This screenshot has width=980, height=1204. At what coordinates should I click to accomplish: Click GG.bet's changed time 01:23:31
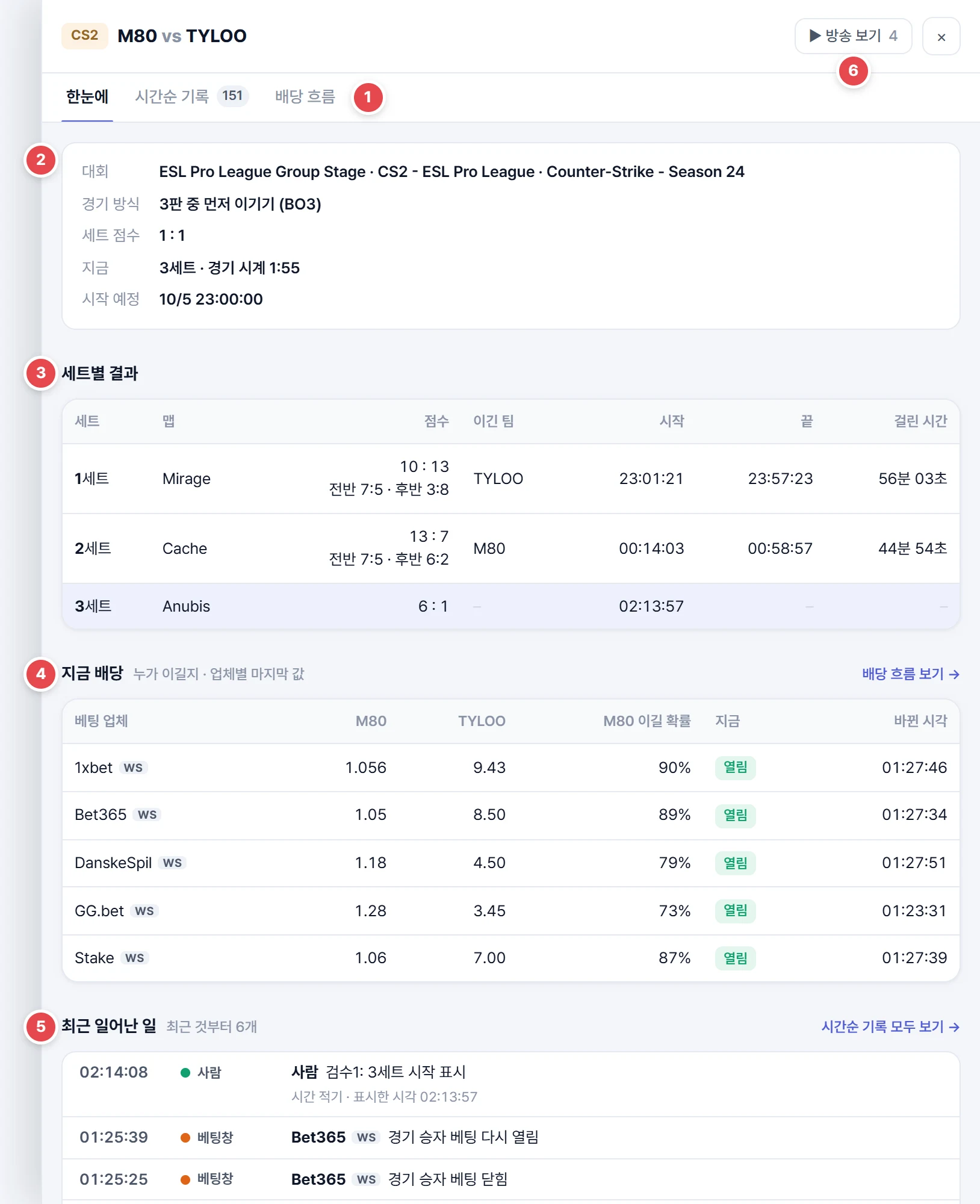tap(914, 911)
